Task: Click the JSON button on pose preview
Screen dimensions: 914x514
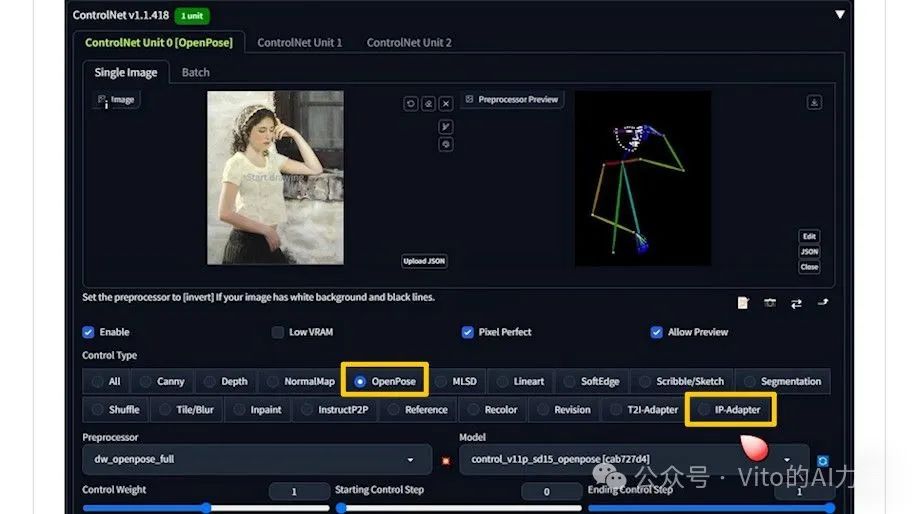Action: click(x=809, y=252)
